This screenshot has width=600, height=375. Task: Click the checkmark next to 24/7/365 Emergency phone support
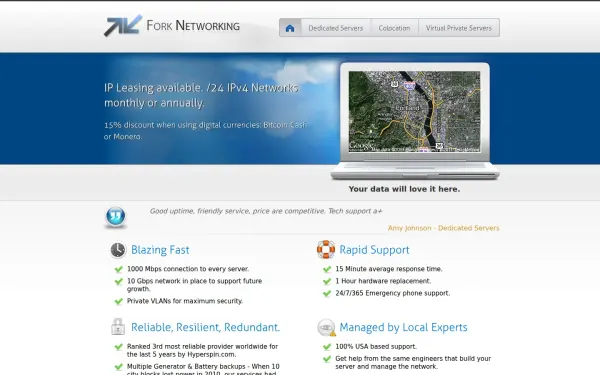[327, 294]
